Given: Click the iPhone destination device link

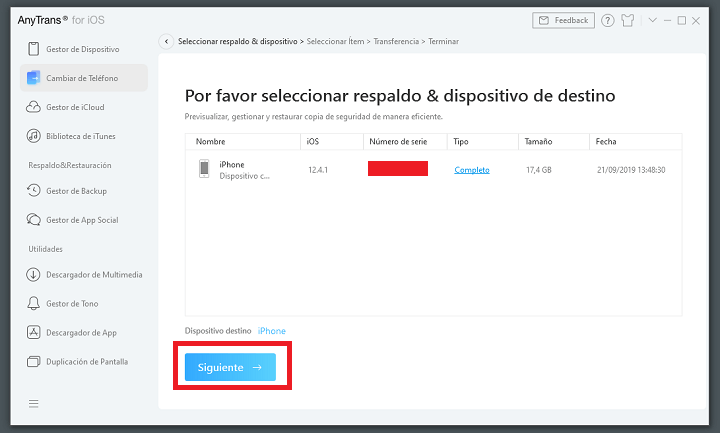Looking at the screenshot, I should click(271, 331).
